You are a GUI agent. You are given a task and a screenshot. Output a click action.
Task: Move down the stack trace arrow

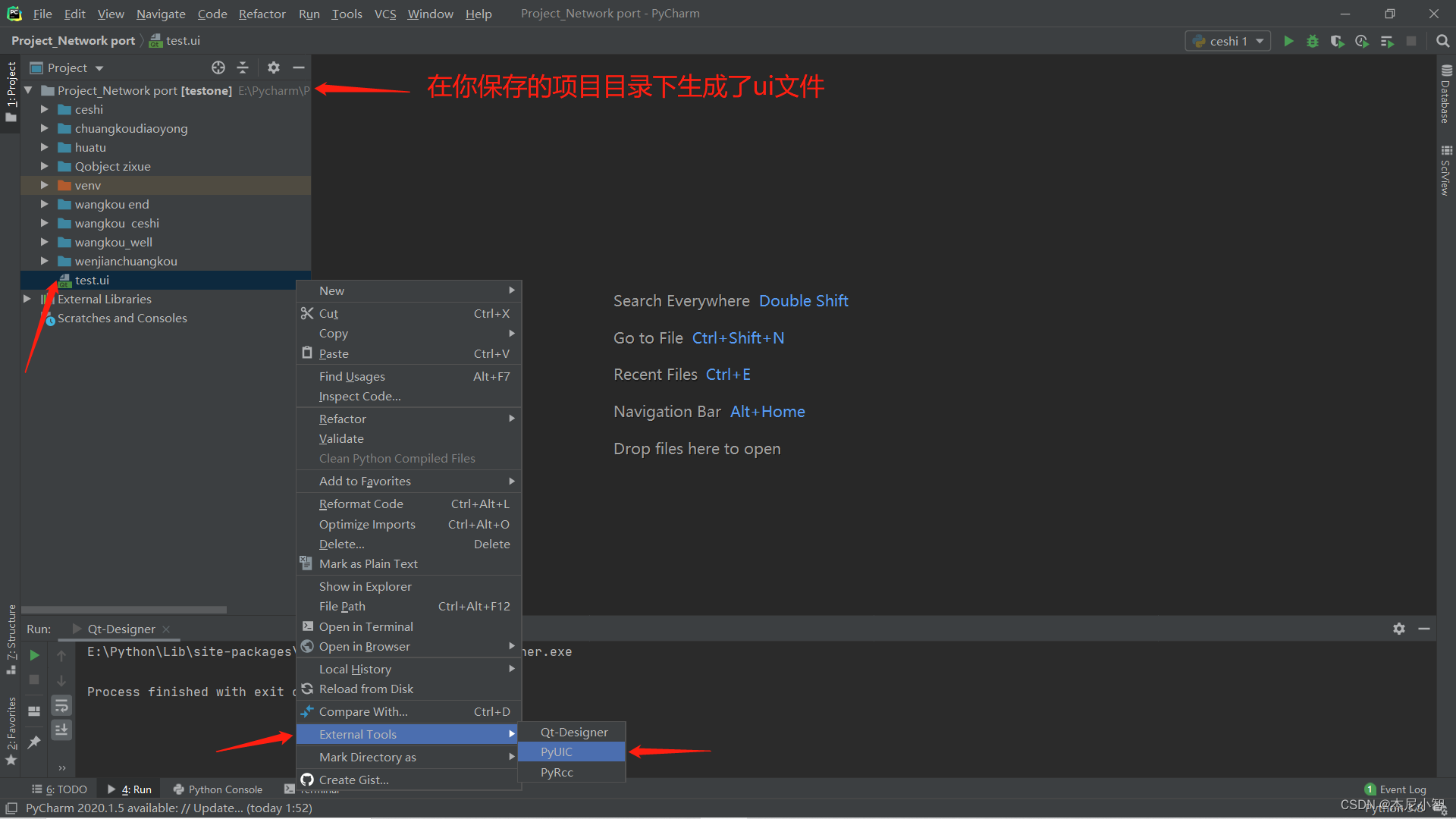pyautogui.click(x=61, y=680)
